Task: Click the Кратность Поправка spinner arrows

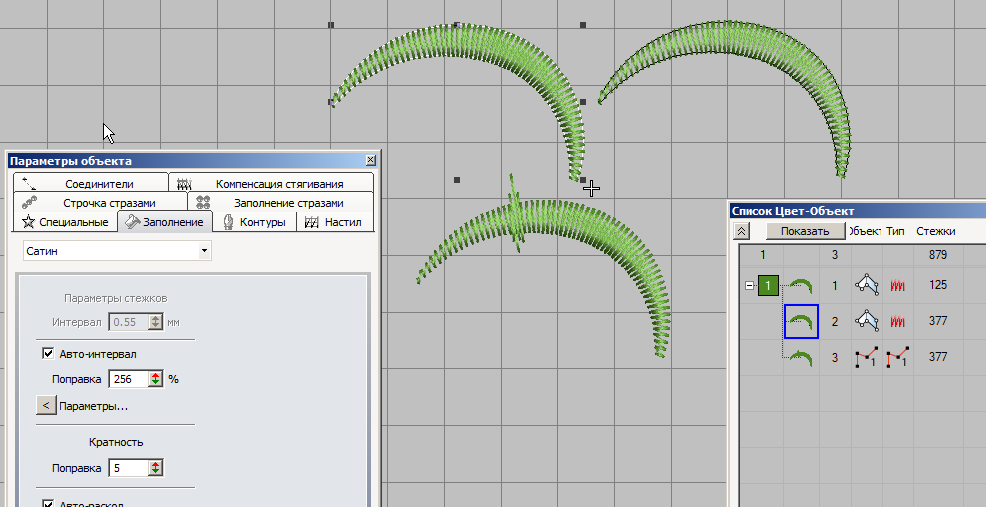Action: pyautogui.click(x=155, y=468)
